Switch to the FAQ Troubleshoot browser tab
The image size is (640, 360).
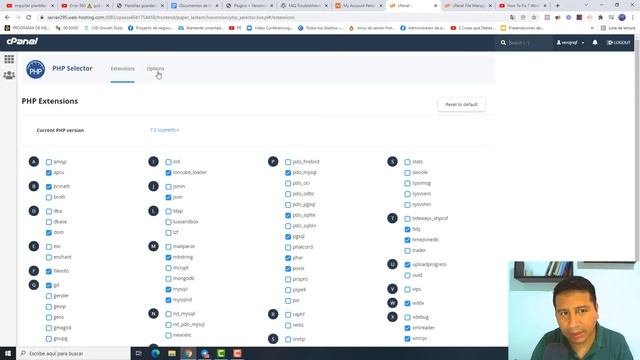(304, 6)
